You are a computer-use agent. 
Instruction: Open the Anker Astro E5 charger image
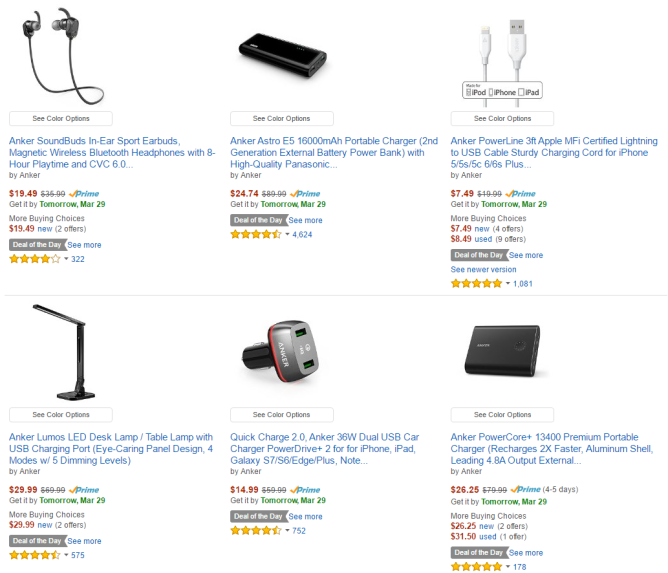[282, 55]
